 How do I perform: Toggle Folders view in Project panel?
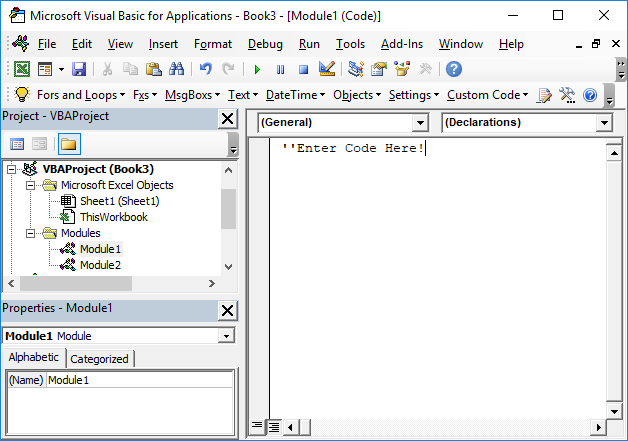point(69,144)
